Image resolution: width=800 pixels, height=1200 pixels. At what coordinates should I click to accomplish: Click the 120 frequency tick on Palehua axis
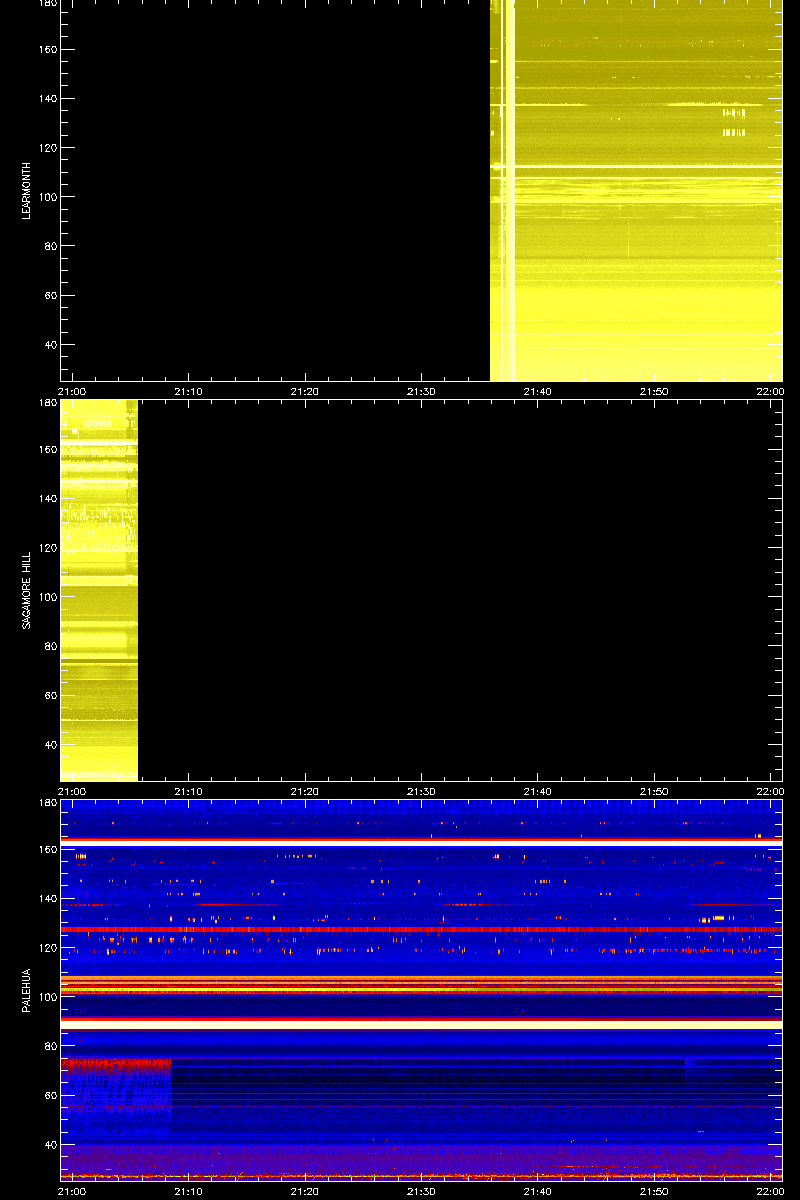click(46, 947)
